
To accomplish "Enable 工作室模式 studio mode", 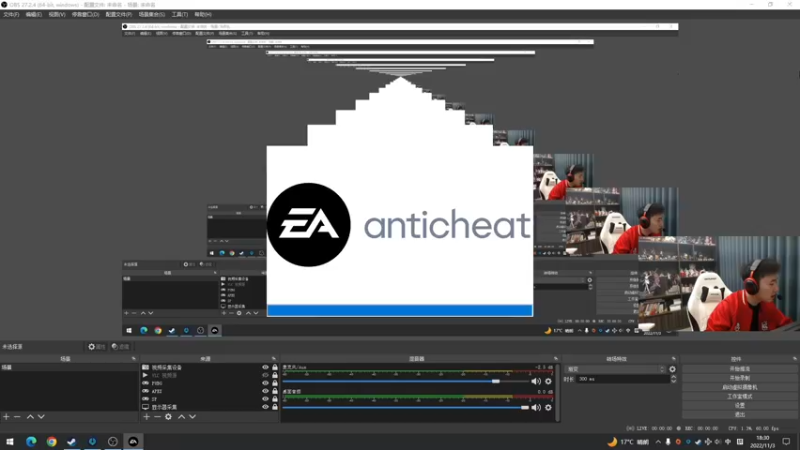I will tap(740, 396).
